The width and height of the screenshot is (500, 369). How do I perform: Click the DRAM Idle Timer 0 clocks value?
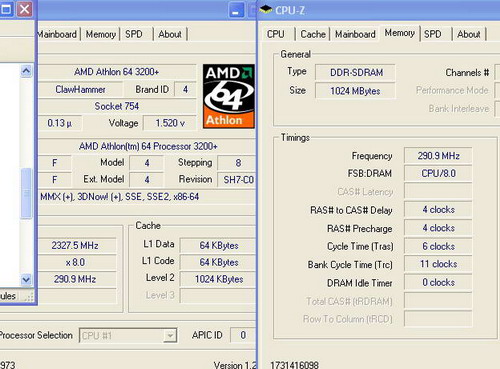pos(438,282)
